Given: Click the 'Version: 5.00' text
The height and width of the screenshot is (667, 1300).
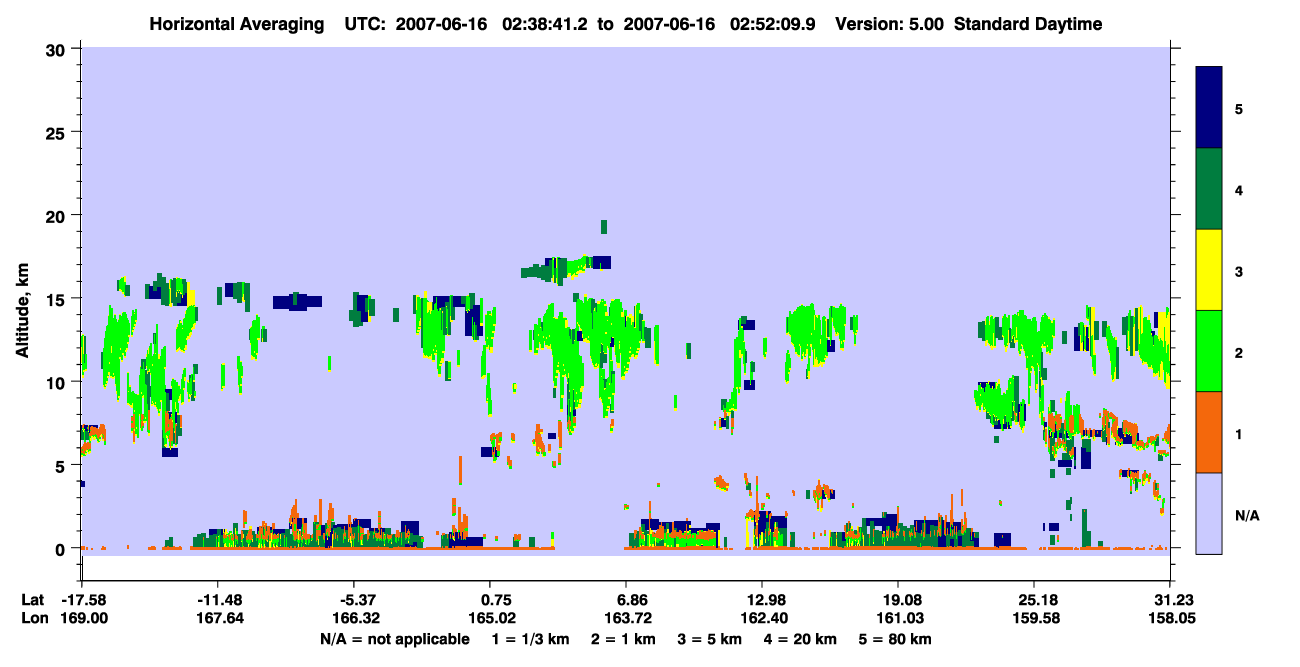Looking at the screenshot, I should pos(888,24).
